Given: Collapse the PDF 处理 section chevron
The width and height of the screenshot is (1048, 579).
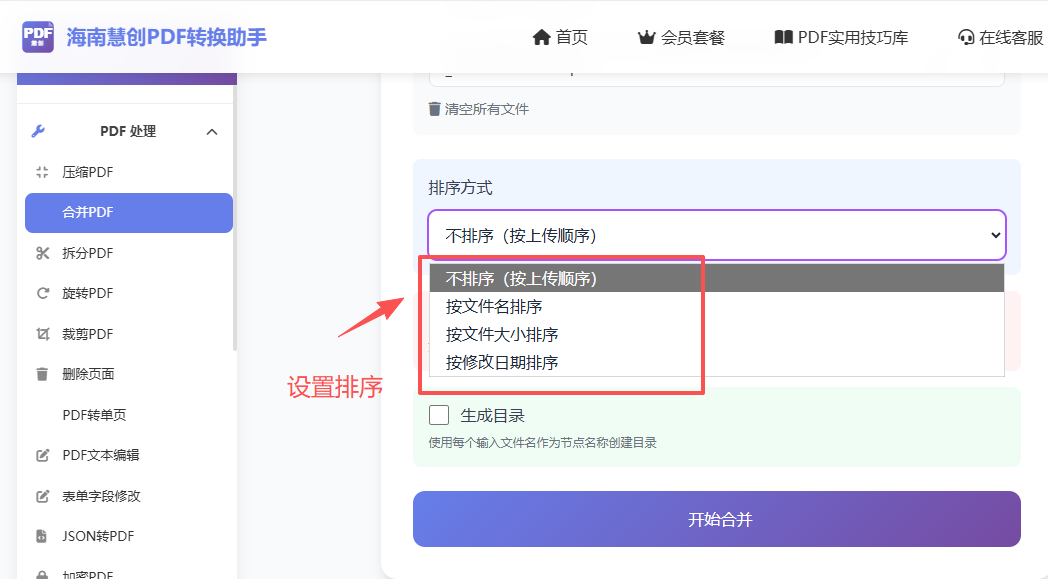Looking at the screenshot, I should (x=212, y=132).
